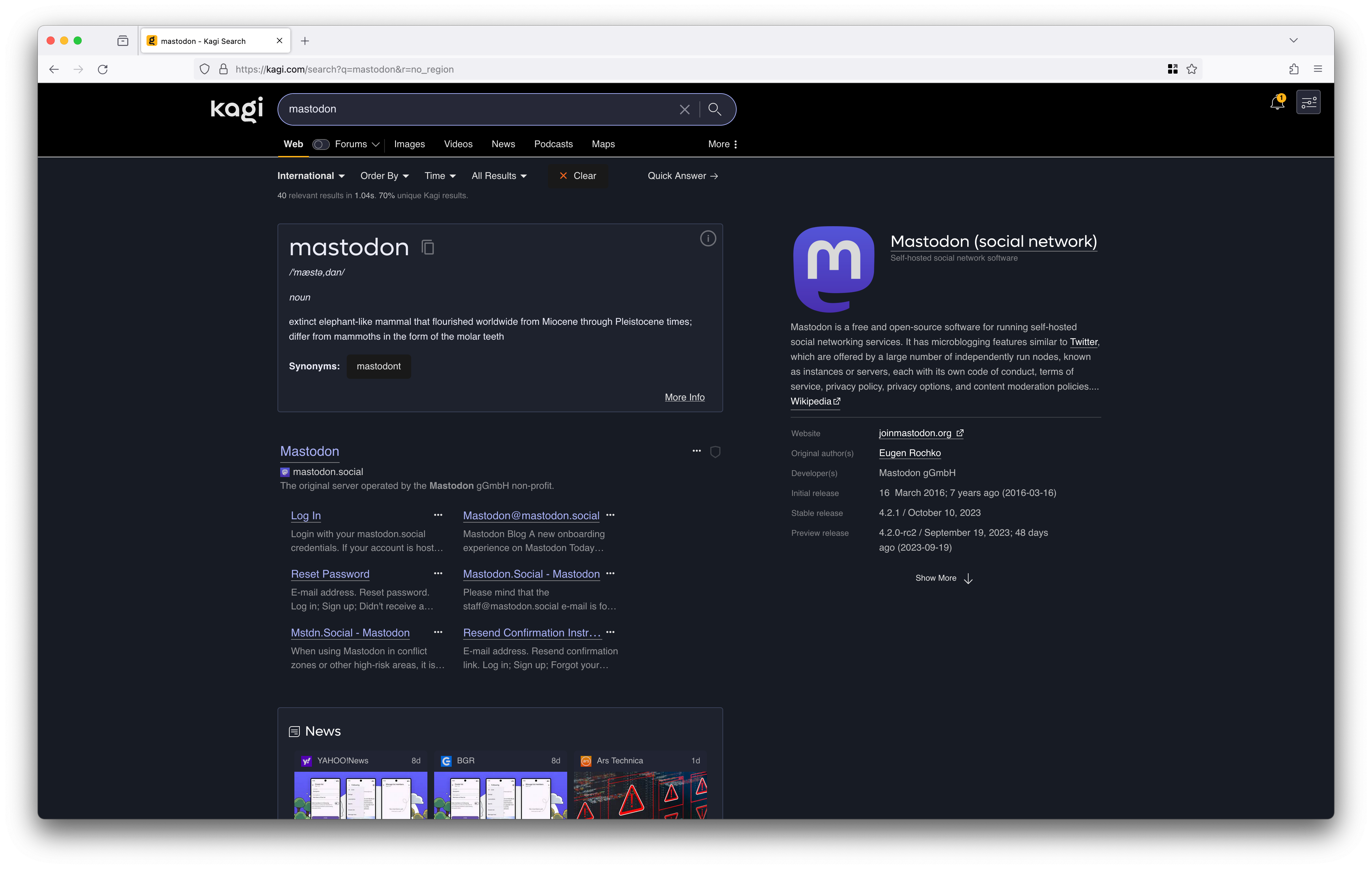Switch to the Images tab
Image resolution: width=1372 pixels, height=869 pixels.
410,144
